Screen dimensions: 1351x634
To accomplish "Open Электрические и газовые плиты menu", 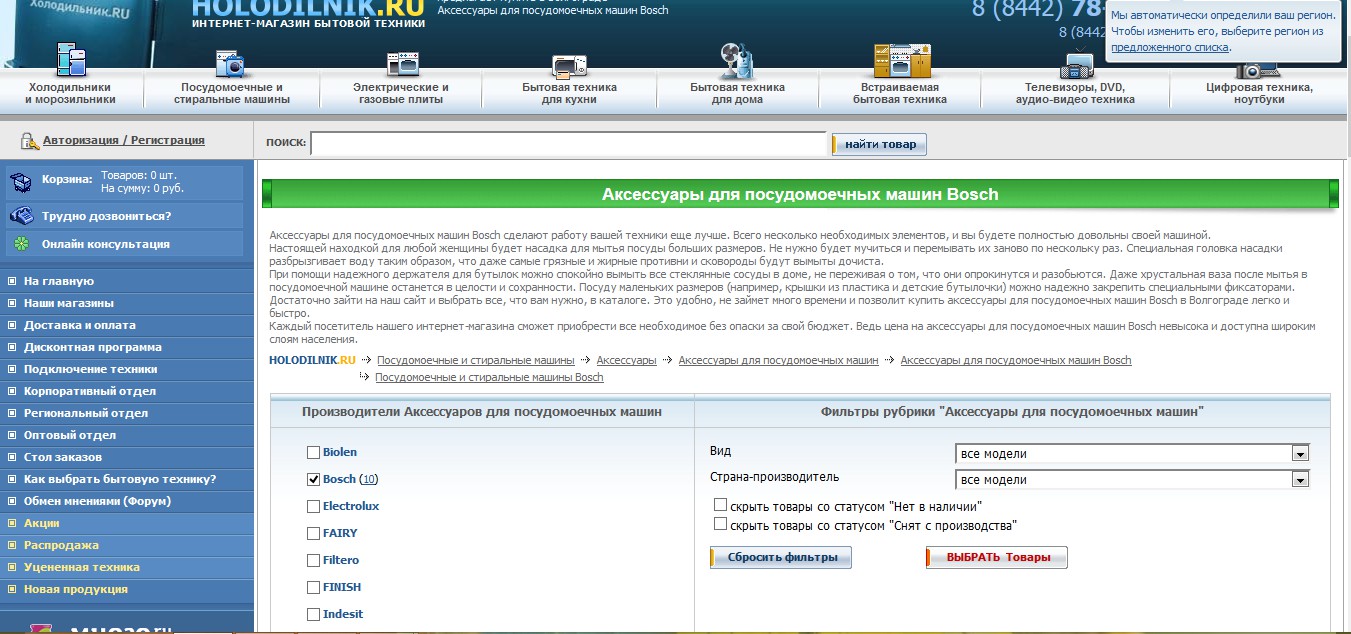I will 401,93.
